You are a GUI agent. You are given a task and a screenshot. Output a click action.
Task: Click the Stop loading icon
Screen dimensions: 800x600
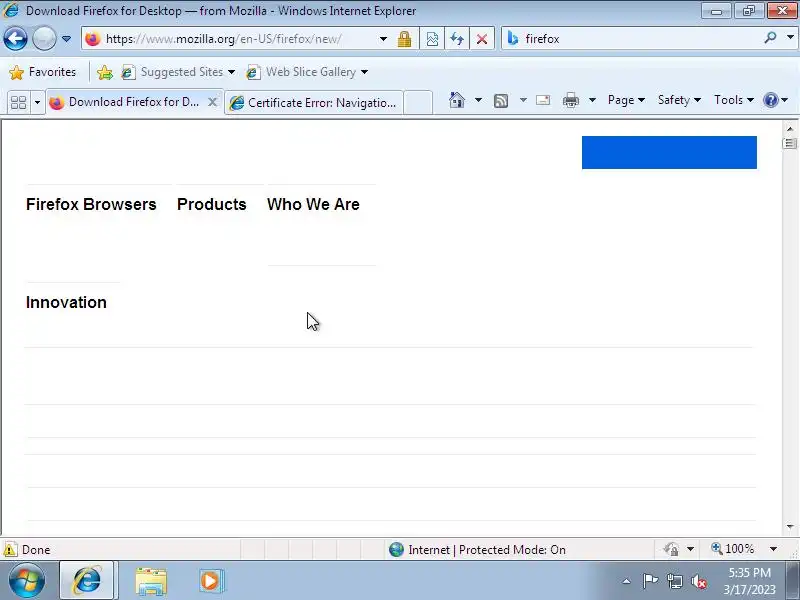tap(482, 39)
